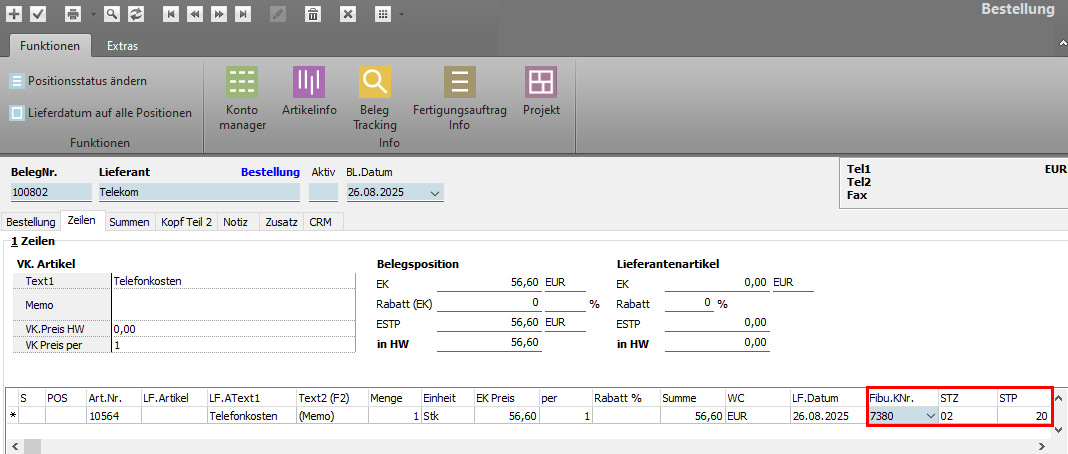Viewport: 1068px width, 454px height.
Task: Open the Kopf Teil 2 tab
Action: pos(187,222)
